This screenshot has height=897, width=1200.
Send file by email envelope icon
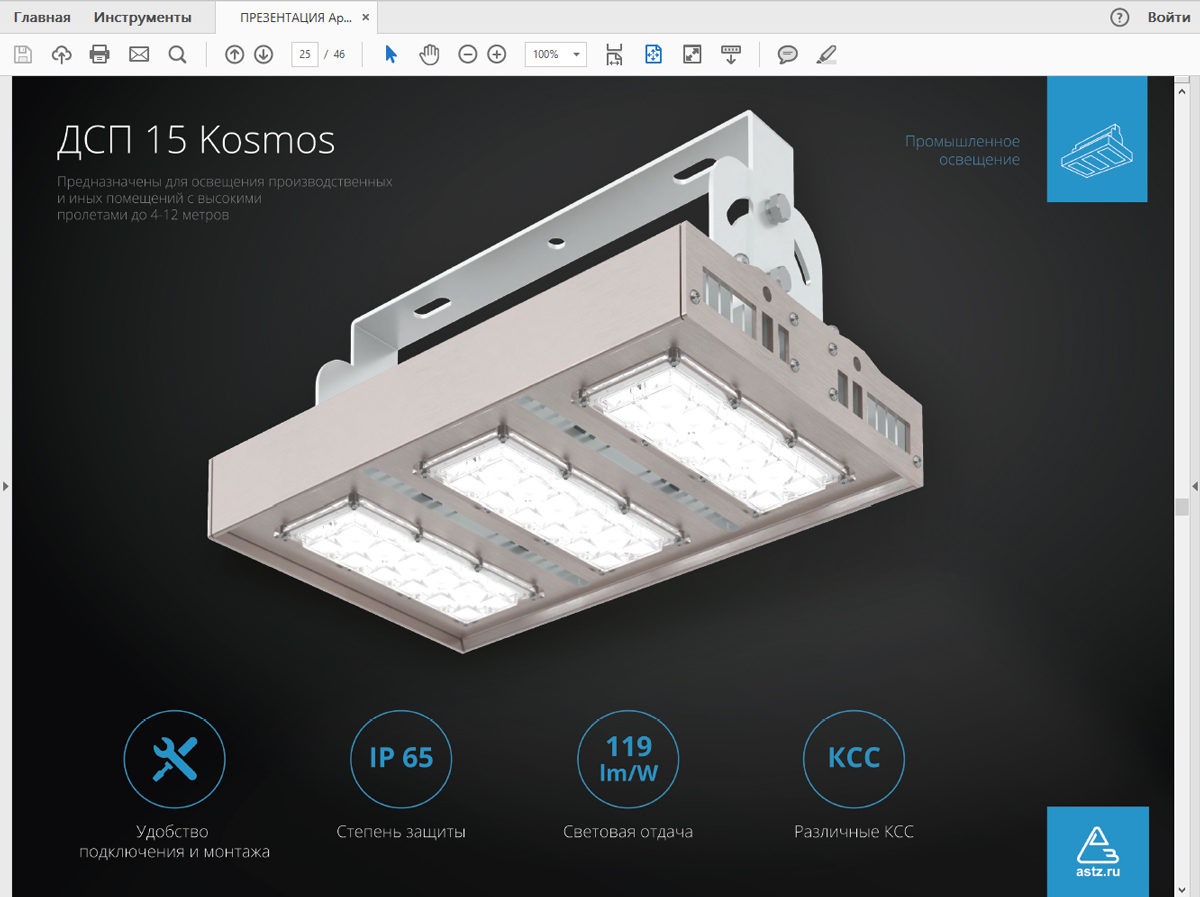coord(139,55)
